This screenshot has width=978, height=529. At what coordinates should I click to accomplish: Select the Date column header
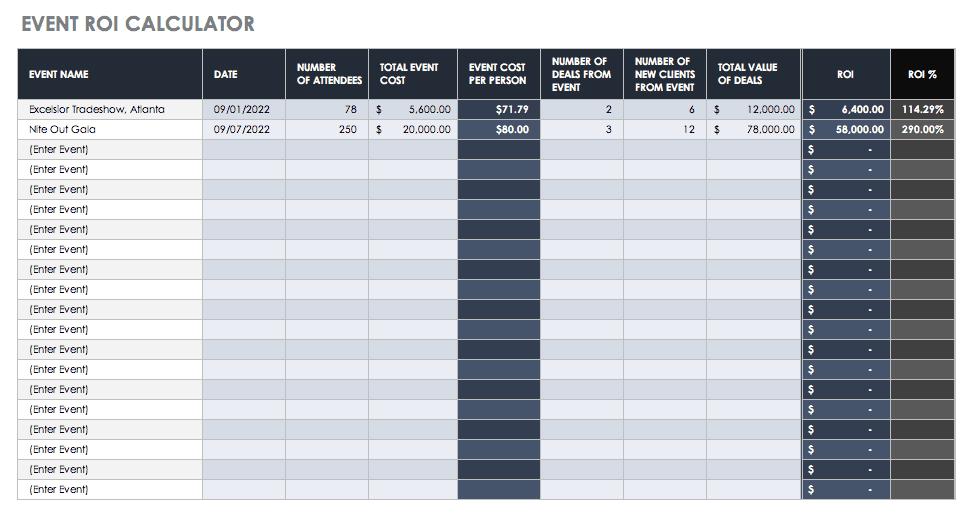[x=225, y=74]
